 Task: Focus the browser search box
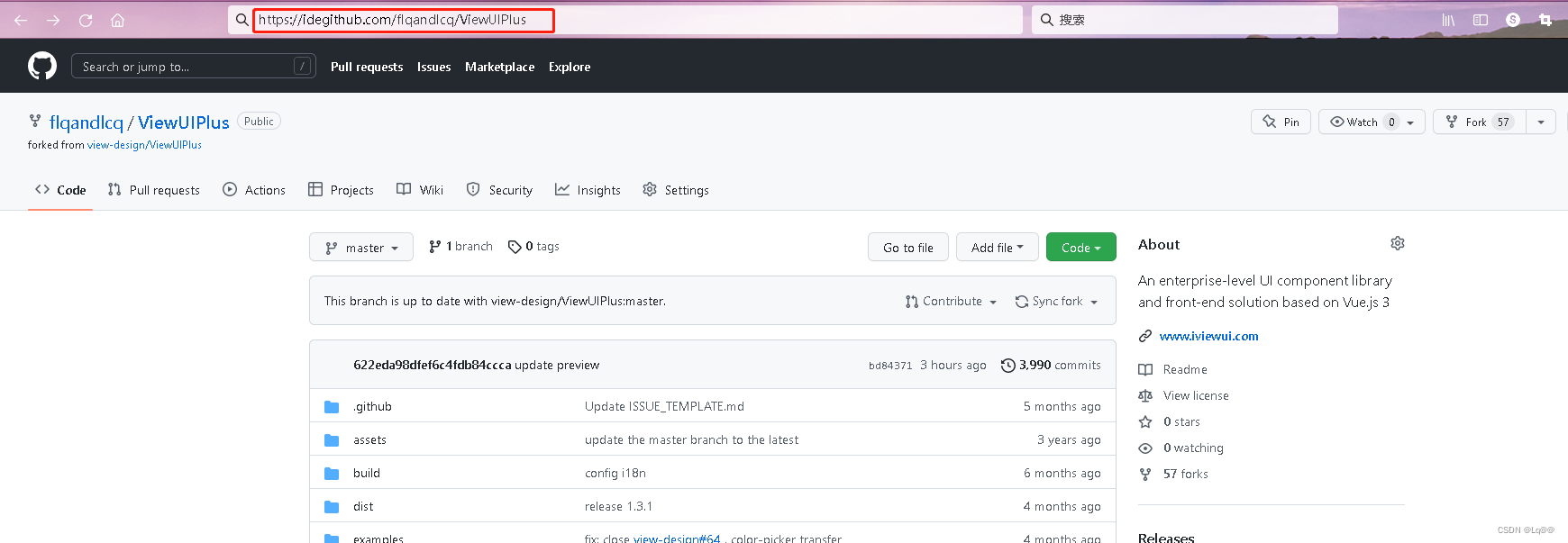(1185, 20)
